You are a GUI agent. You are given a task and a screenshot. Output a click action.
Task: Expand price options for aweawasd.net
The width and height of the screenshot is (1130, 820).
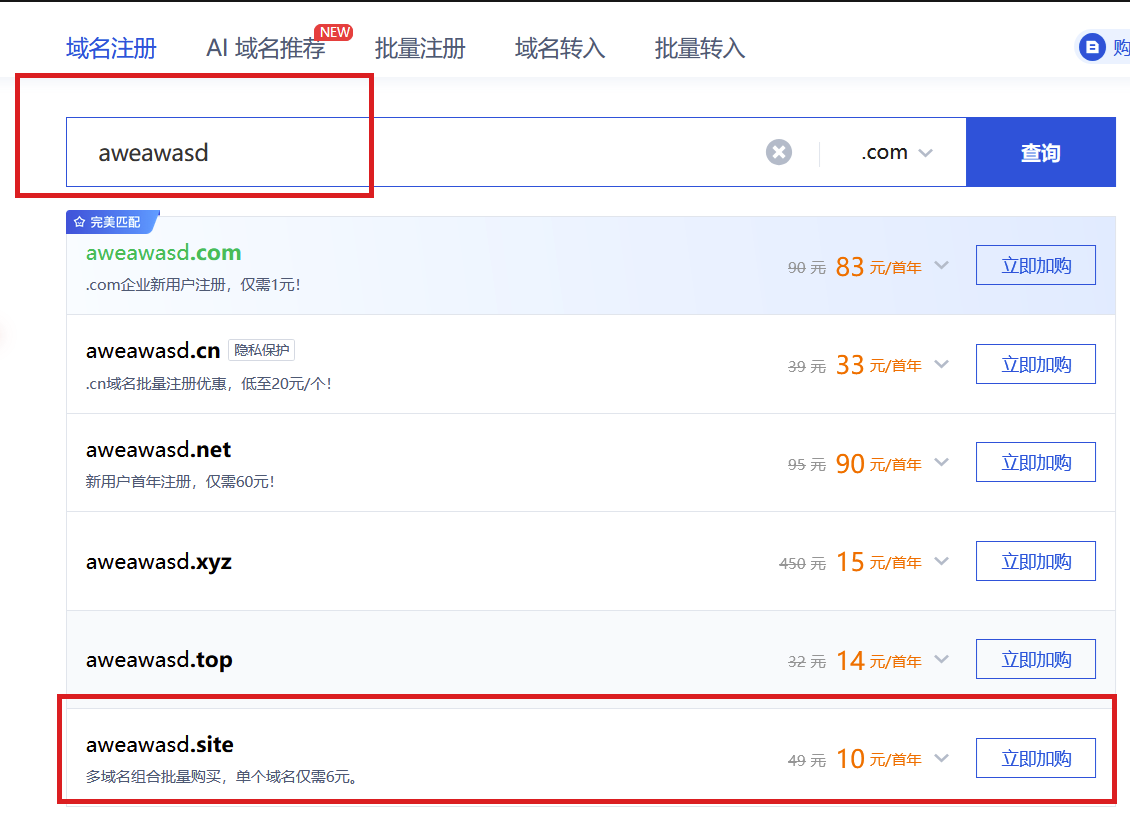(941, 462)
